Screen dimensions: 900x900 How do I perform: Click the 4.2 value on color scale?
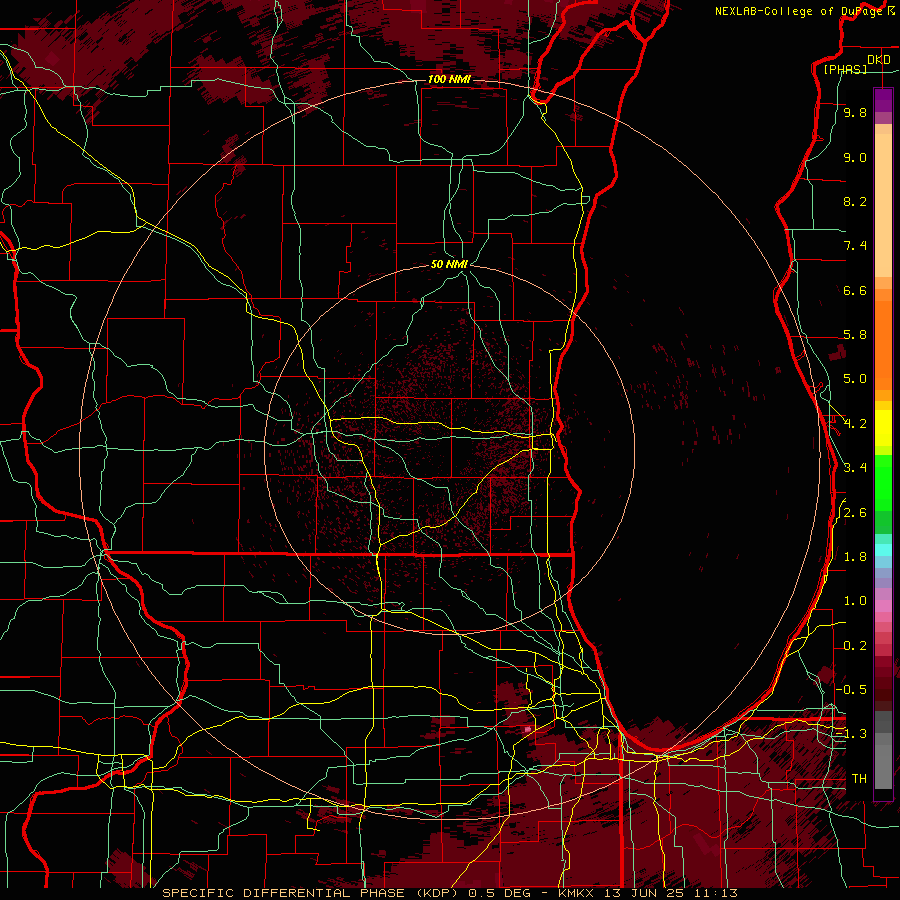pos(855,424)
